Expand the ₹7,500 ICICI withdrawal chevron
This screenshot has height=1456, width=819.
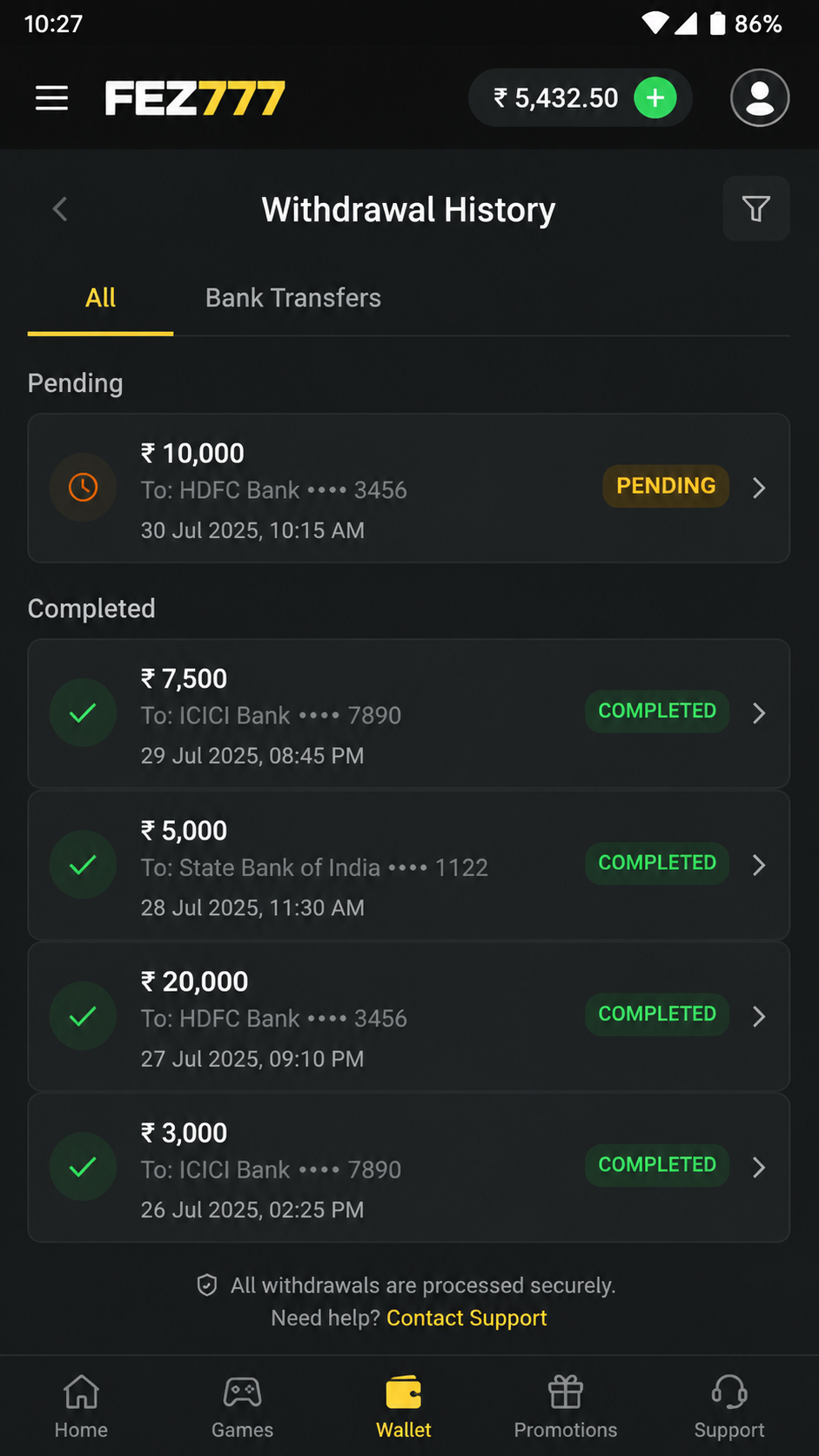(x=759, y=713)
